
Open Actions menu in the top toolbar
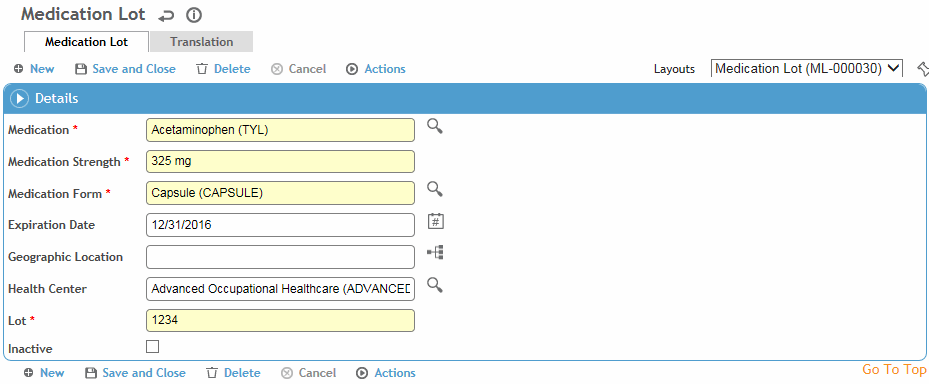[376, 69]
